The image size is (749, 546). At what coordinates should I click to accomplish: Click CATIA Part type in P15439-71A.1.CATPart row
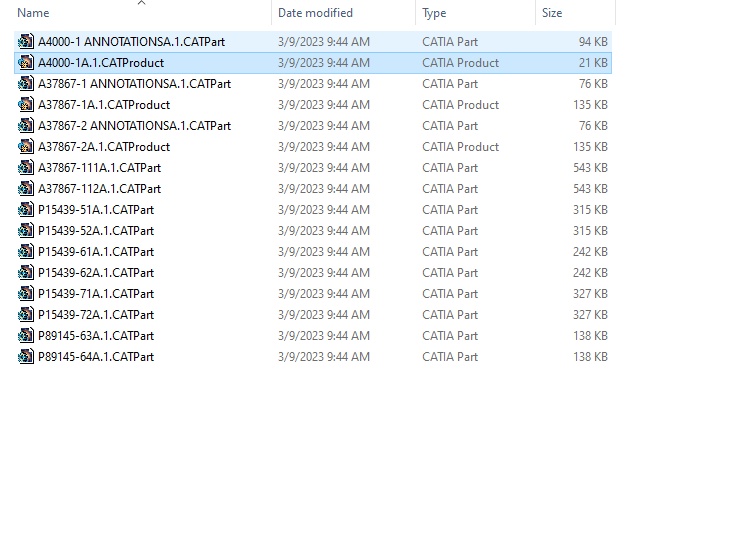point(450,294)
